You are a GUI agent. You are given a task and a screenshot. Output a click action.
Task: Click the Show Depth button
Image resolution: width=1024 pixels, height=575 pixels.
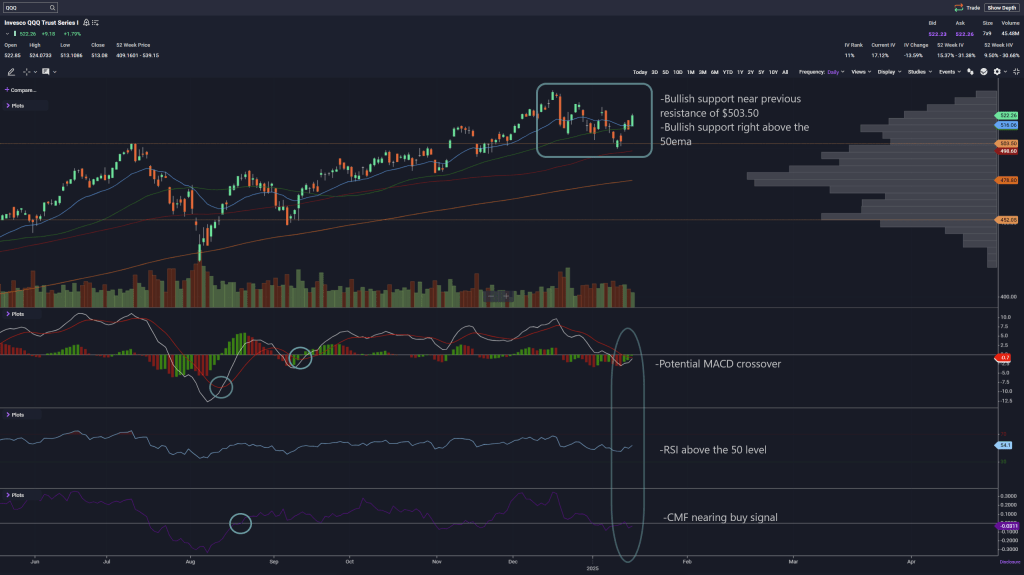tap(1002, 8)
